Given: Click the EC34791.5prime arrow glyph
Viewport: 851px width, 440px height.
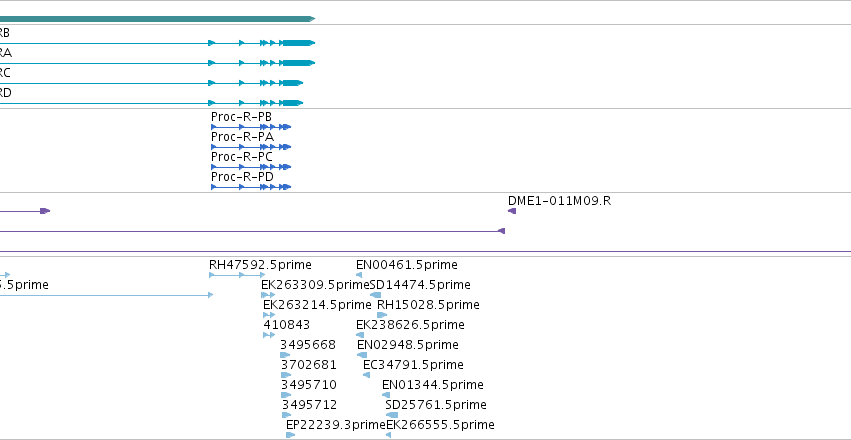Looking at the screenshot, I should point(366,375).
